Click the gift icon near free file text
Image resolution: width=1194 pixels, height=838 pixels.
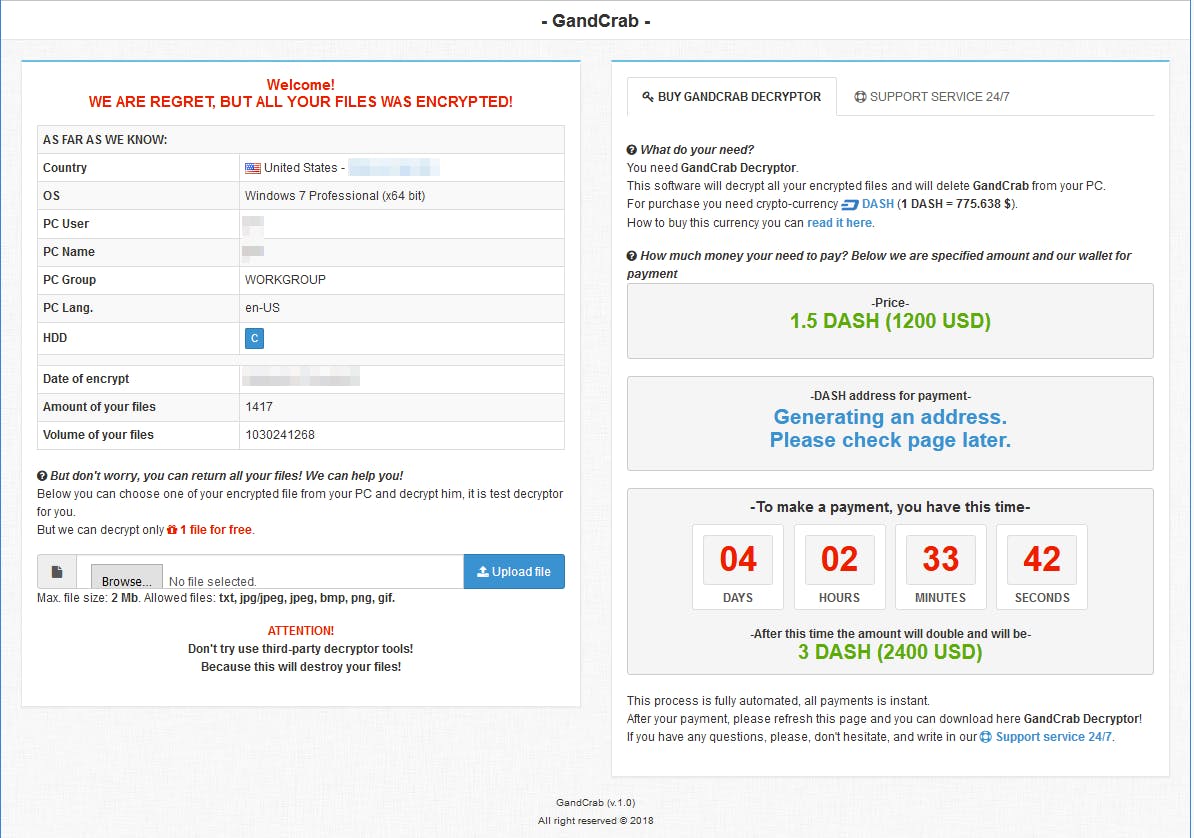coord(172,529)
